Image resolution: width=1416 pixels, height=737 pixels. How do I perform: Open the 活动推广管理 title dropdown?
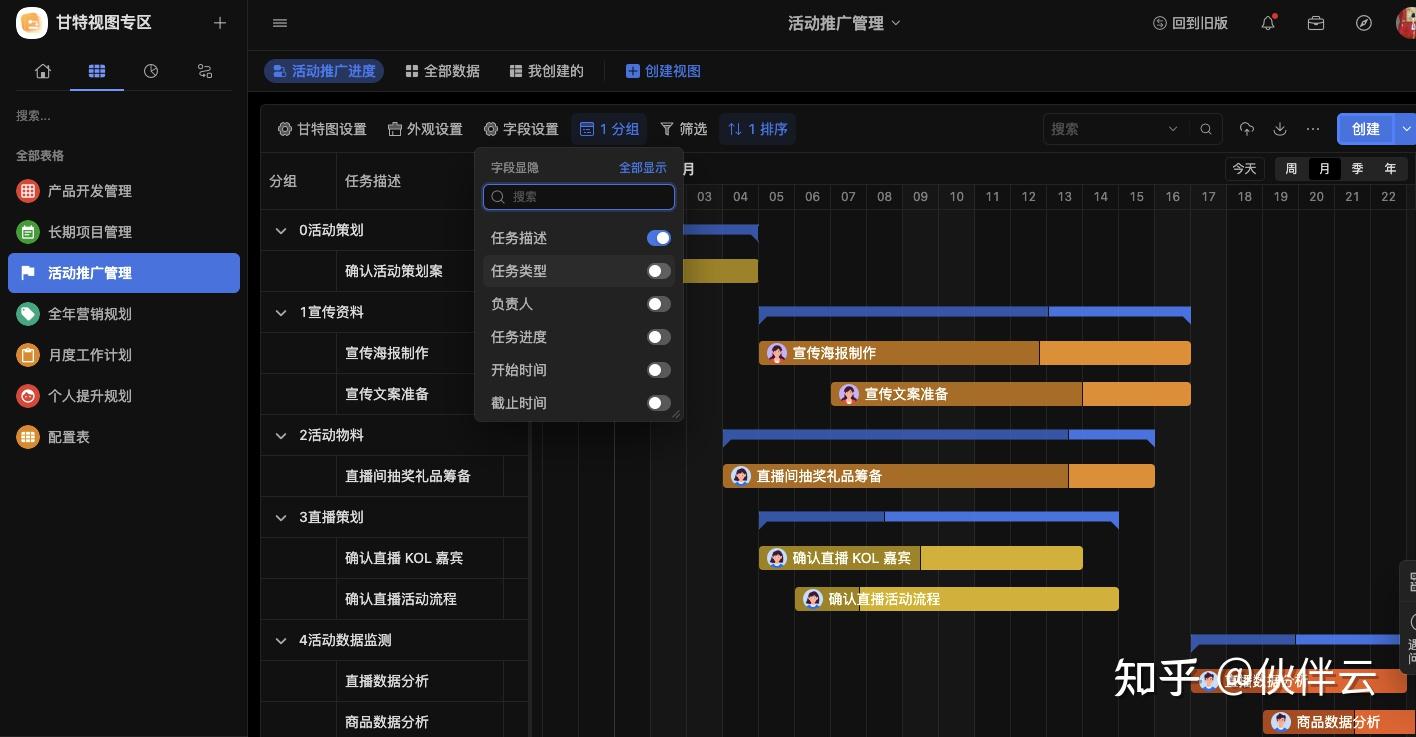(x=844, y=23)
